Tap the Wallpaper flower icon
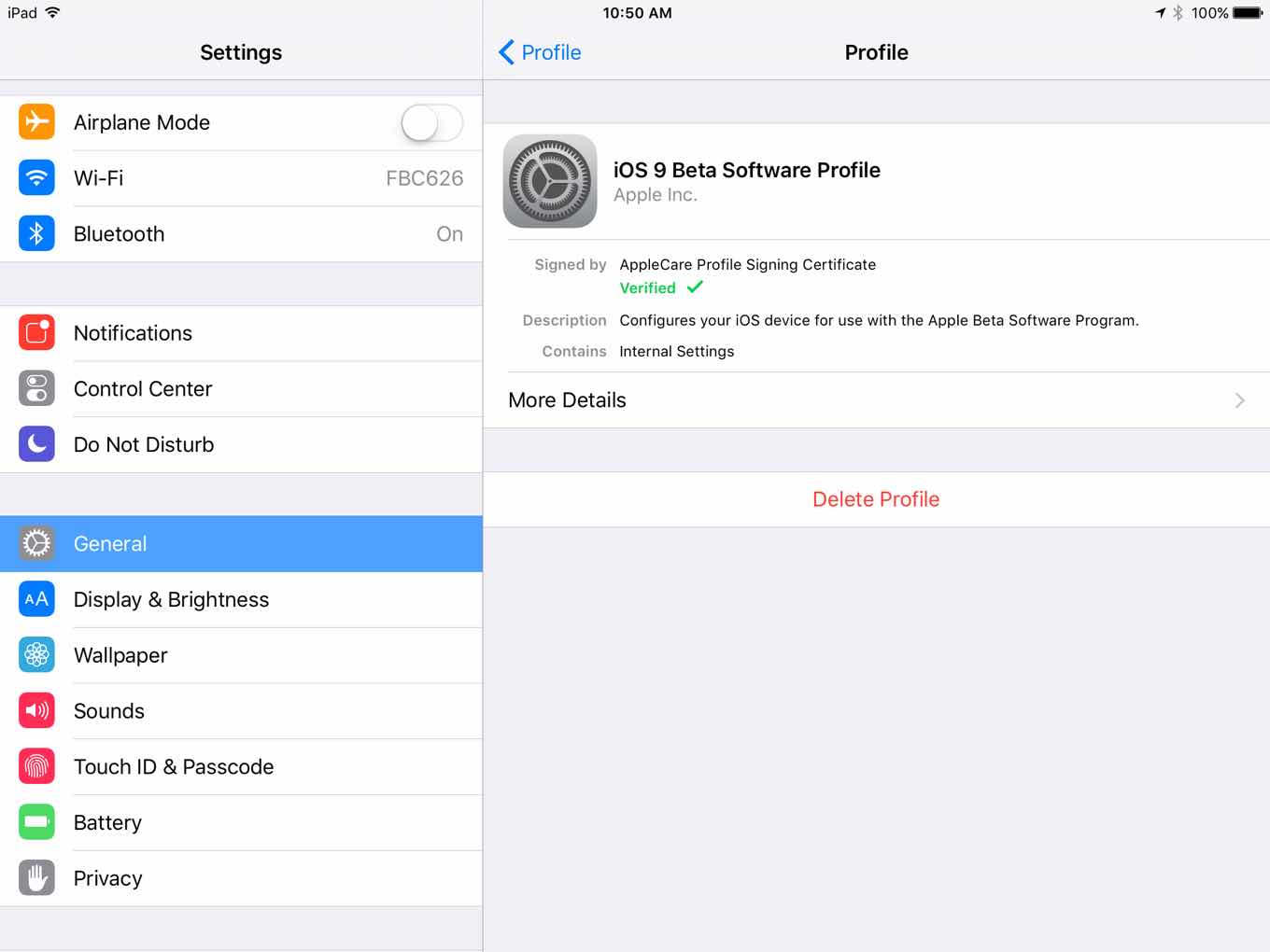This screenshot has width=1270, height=952. pyautogui.click(x=36, y=655)
